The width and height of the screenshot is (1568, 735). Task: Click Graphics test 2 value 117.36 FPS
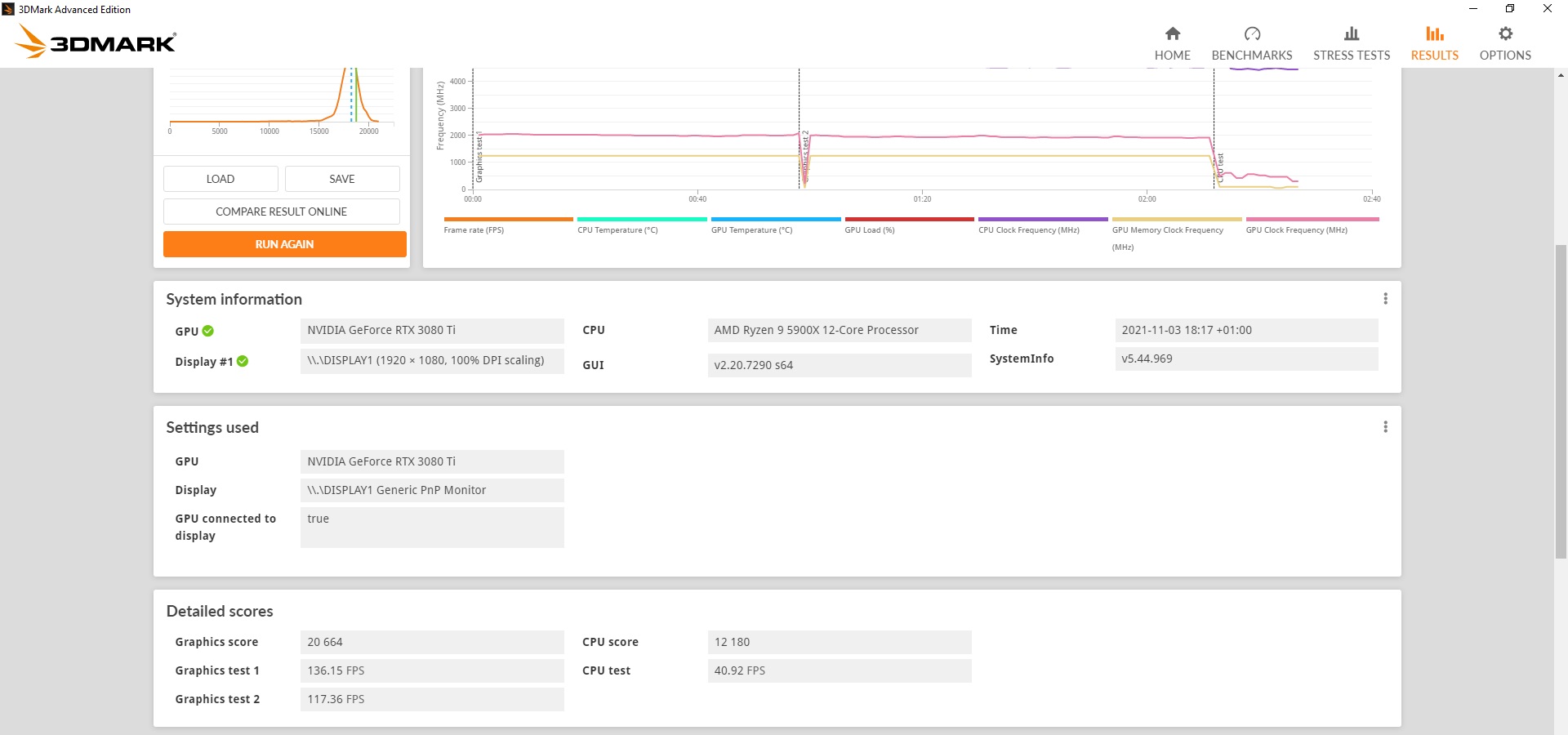click(x=432, y=699)
